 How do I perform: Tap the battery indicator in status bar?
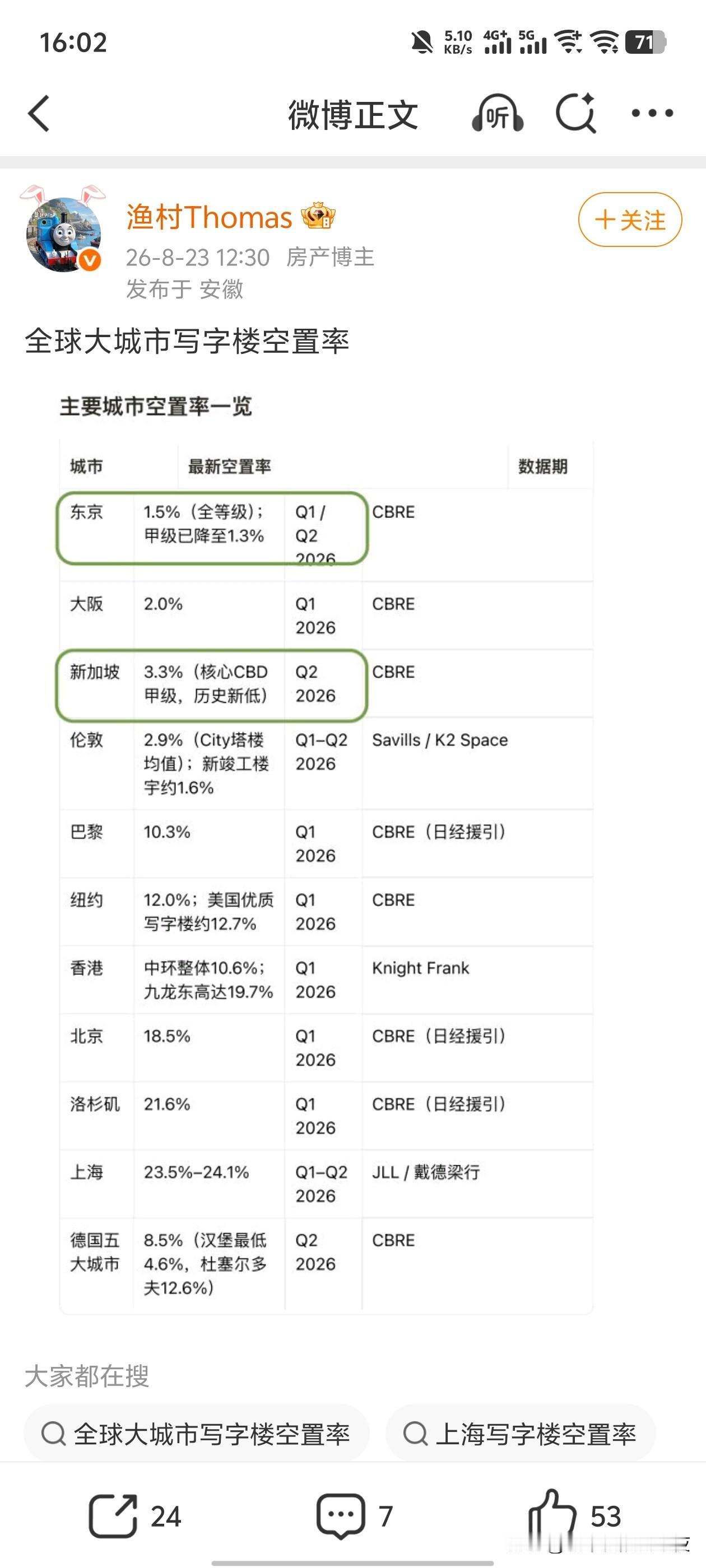click(645, 42)
